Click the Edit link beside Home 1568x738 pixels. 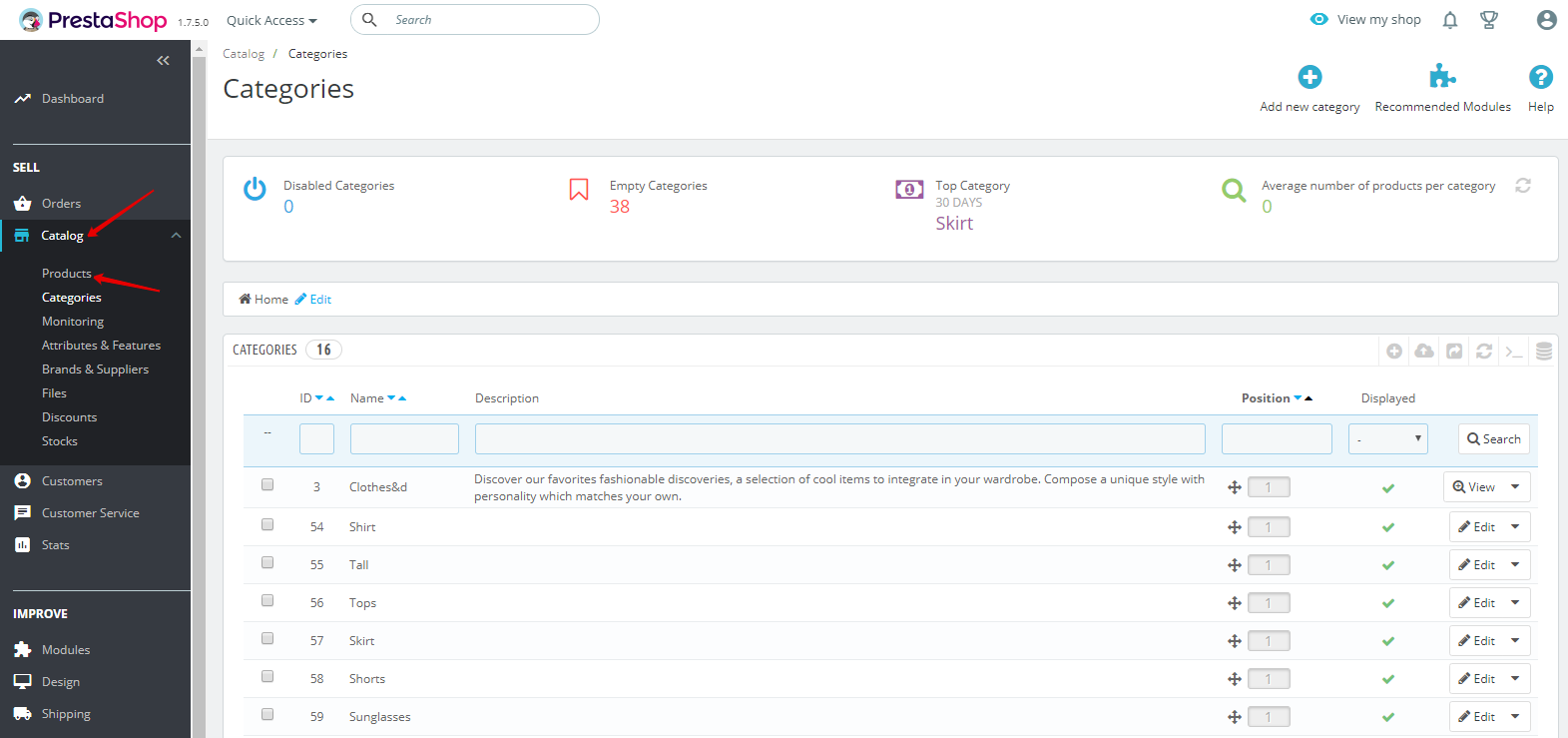point(313,300)
